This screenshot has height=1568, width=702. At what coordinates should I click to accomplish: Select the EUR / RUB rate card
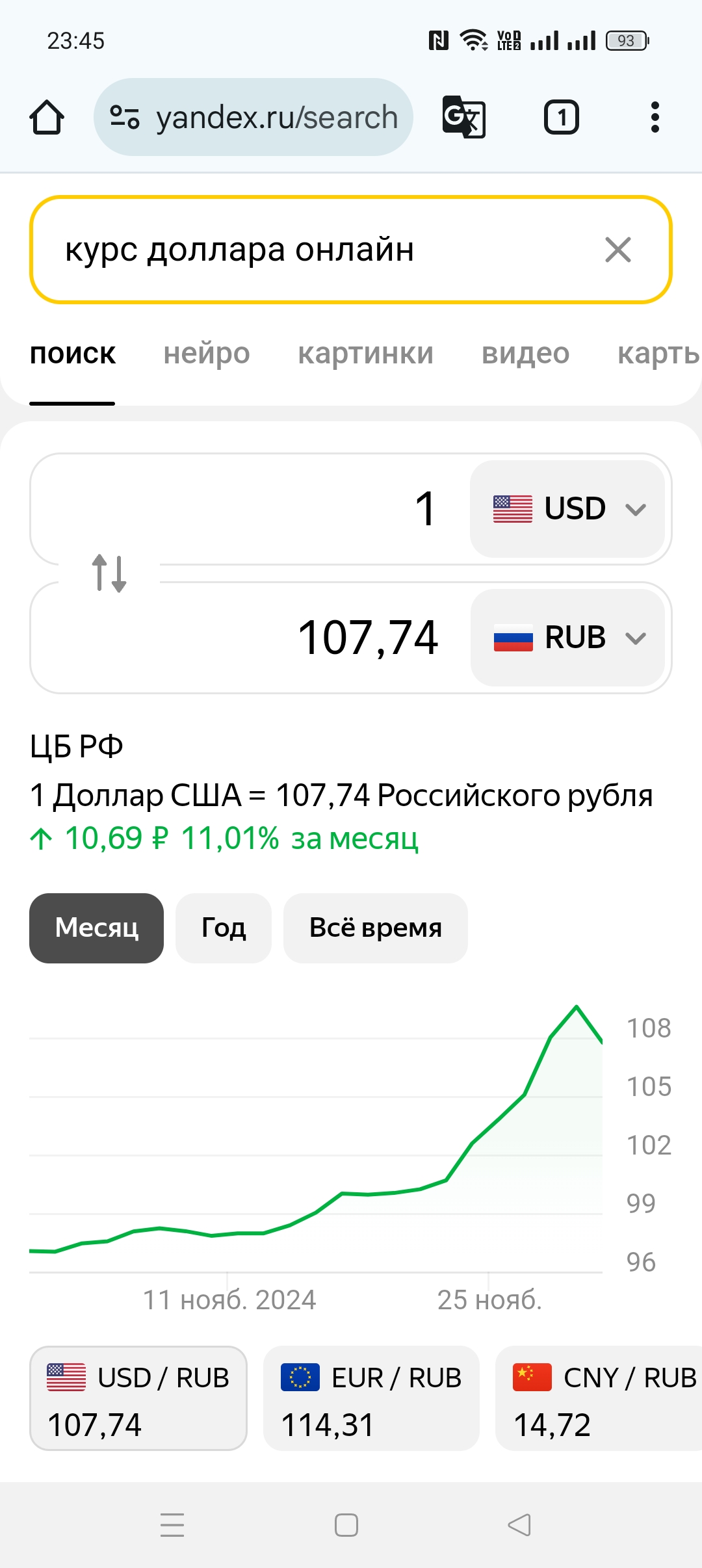pyautogui.click(x=371, y=1398)
